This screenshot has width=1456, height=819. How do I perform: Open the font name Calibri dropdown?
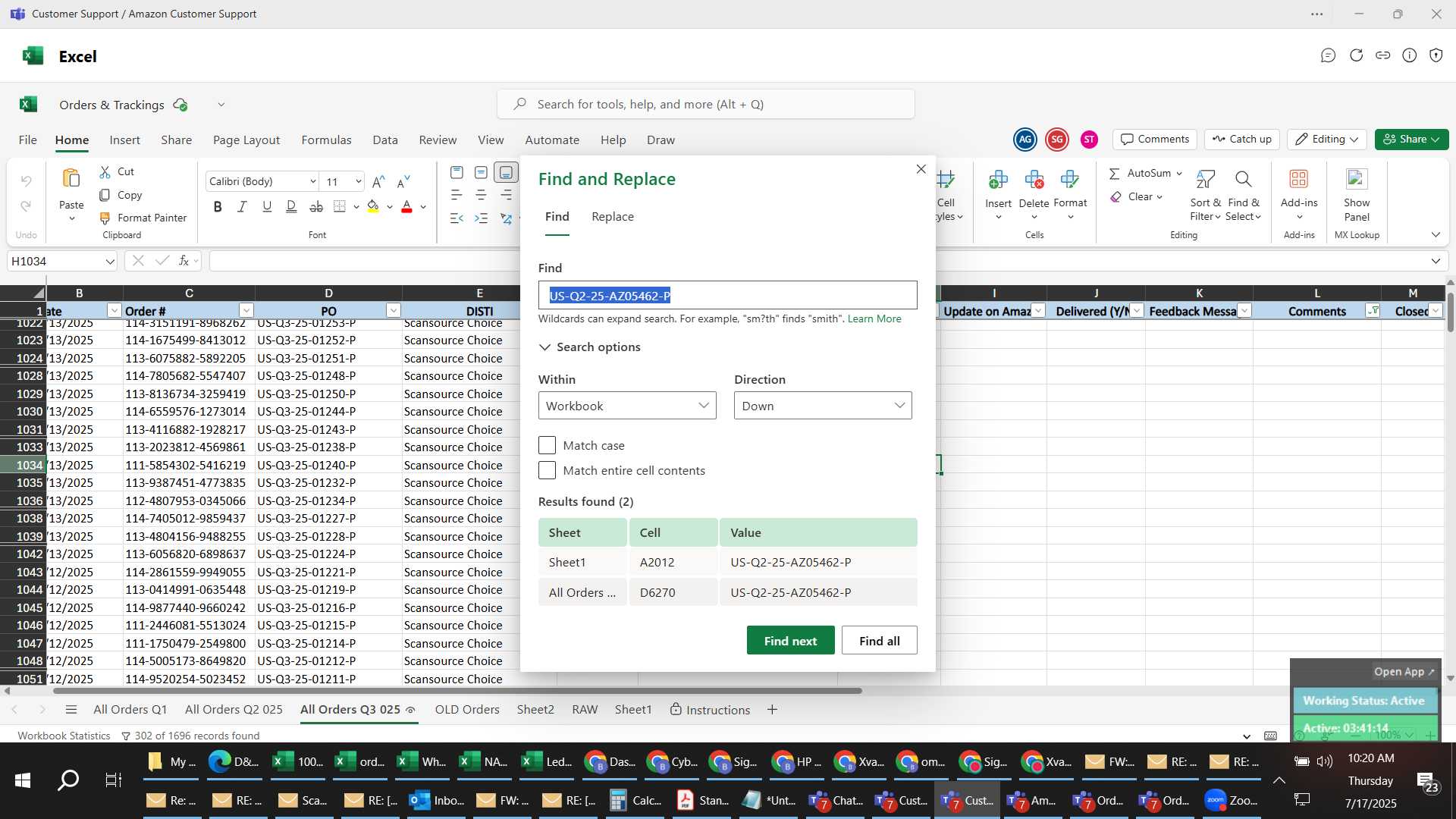pos(312,181)
